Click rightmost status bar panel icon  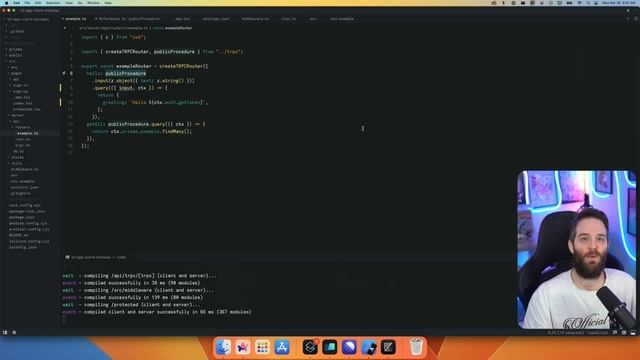(x=633, y=333)
